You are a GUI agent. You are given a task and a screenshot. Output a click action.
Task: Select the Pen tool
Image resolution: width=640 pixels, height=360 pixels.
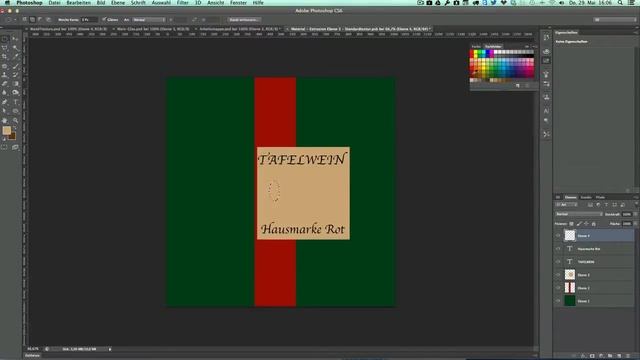5,102
